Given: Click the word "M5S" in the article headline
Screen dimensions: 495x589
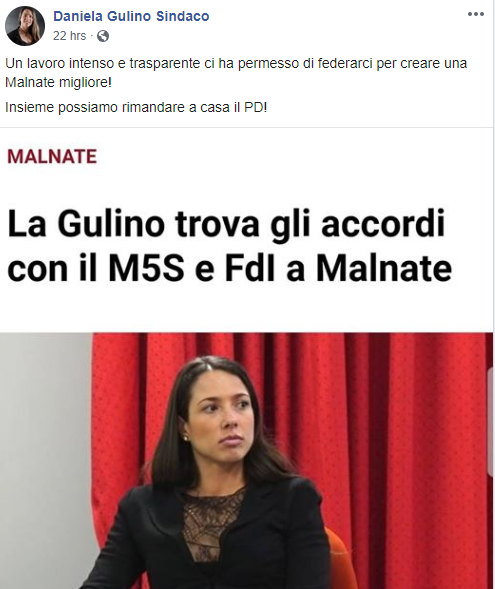Looking at the screenshot, I should pyautogui.click(x=146, y=269).
